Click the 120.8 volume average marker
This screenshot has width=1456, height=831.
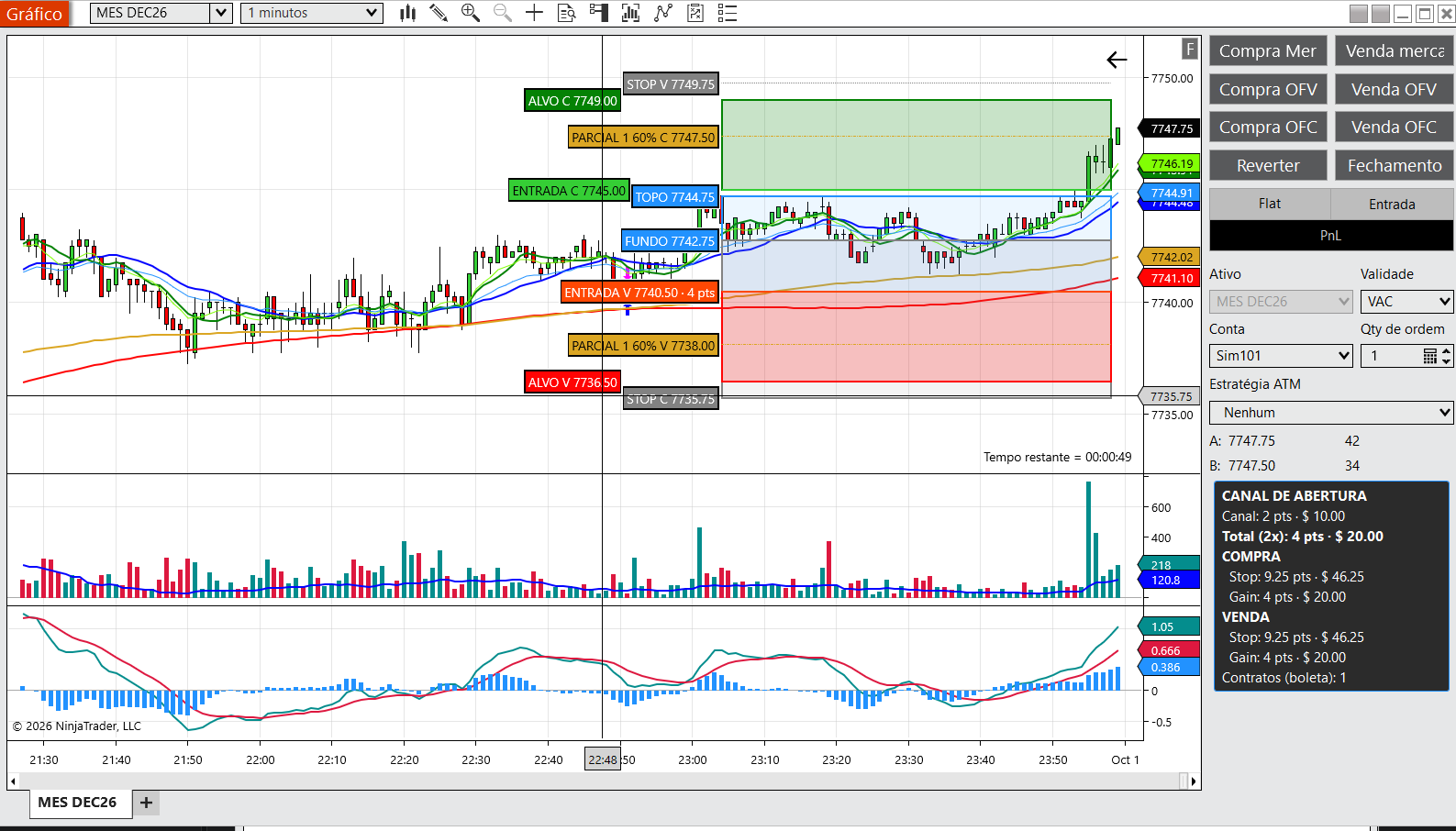(x=1169, y=581)
